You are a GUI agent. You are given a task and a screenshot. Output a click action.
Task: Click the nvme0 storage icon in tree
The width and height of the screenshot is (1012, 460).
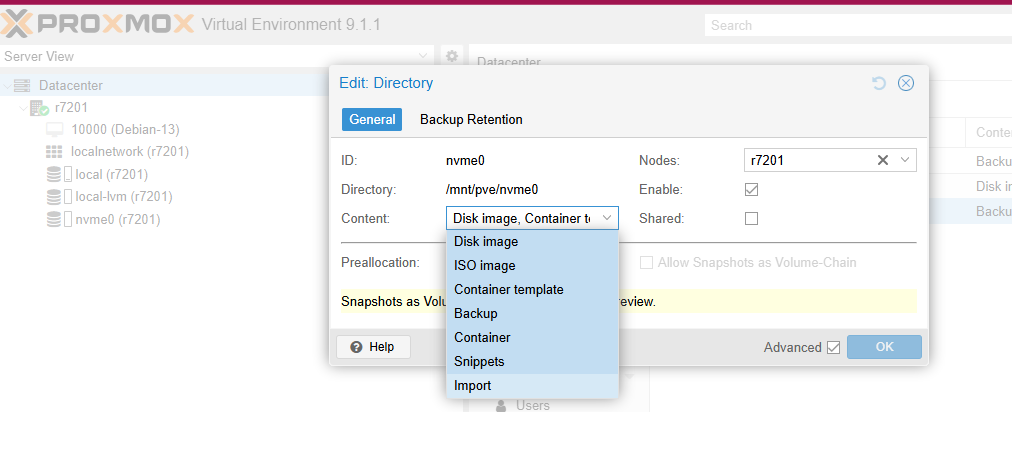pyautogui.click(x=54, y=220)
